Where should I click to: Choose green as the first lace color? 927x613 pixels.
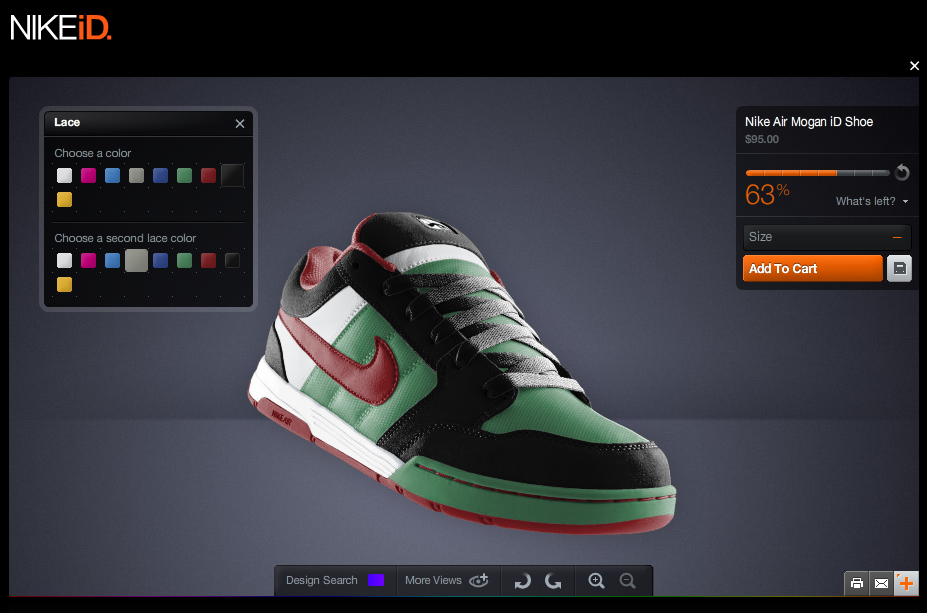click(184, 176)
